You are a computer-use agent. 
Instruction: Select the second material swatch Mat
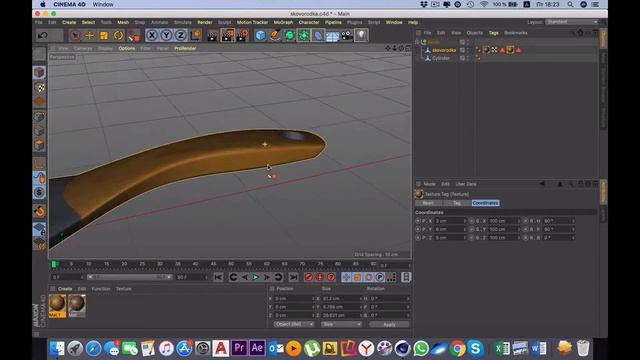(76, 306)
